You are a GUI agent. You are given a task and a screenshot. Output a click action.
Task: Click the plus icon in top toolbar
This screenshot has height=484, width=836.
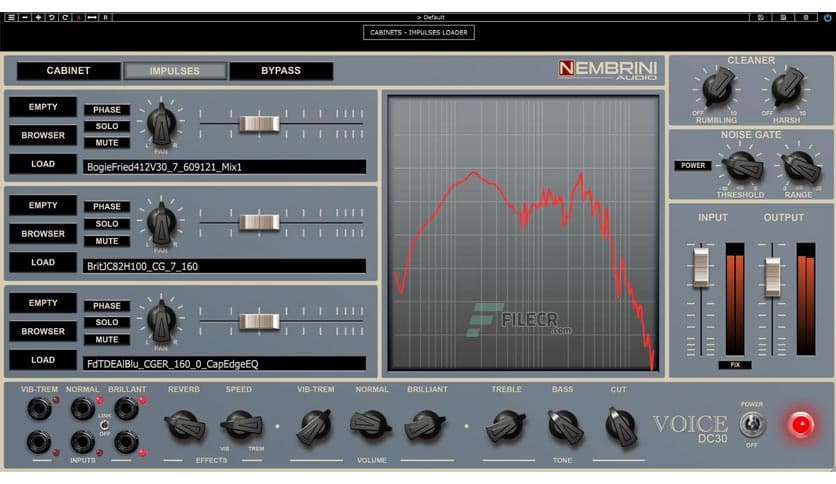click(38, 18)
